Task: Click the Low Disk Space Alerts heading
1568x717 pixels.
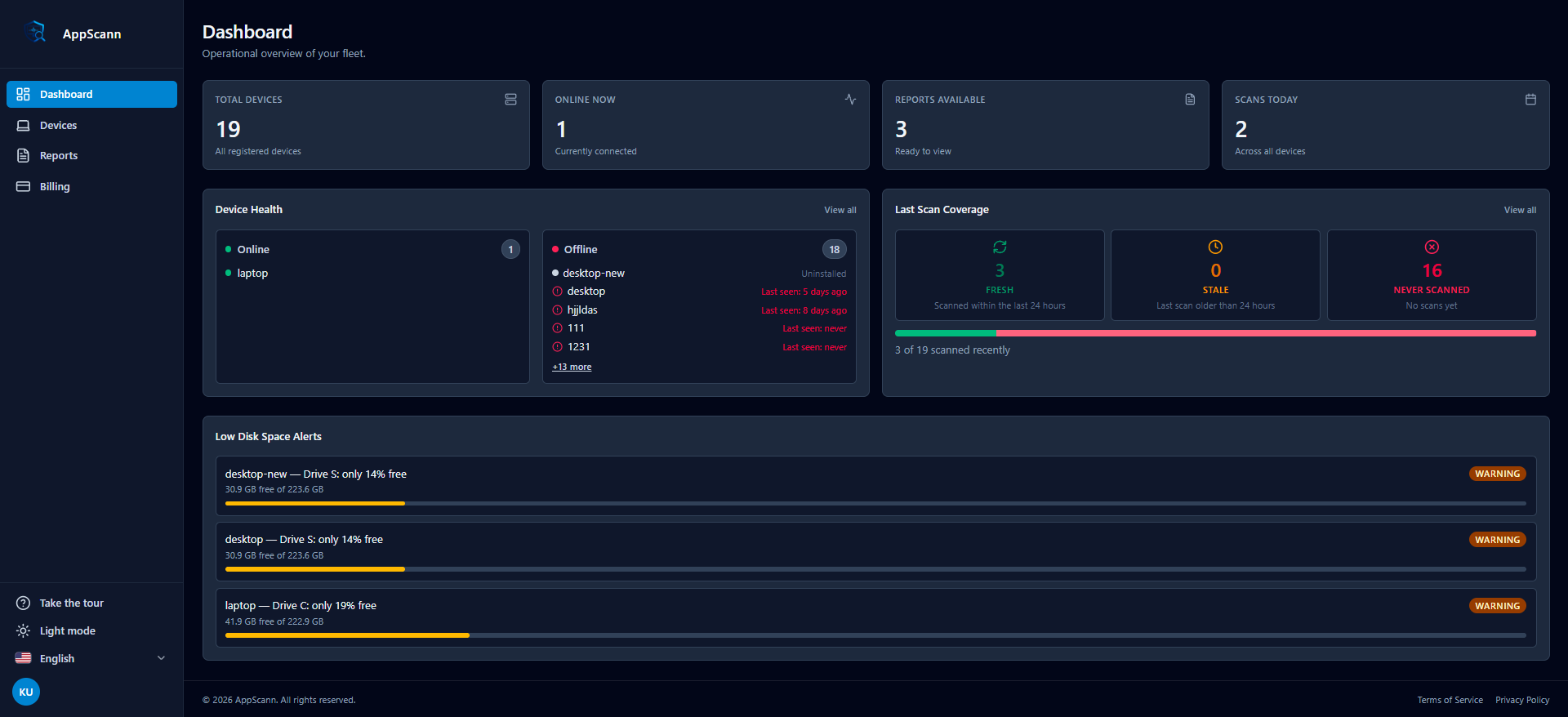Action: (x=268, y=437)
